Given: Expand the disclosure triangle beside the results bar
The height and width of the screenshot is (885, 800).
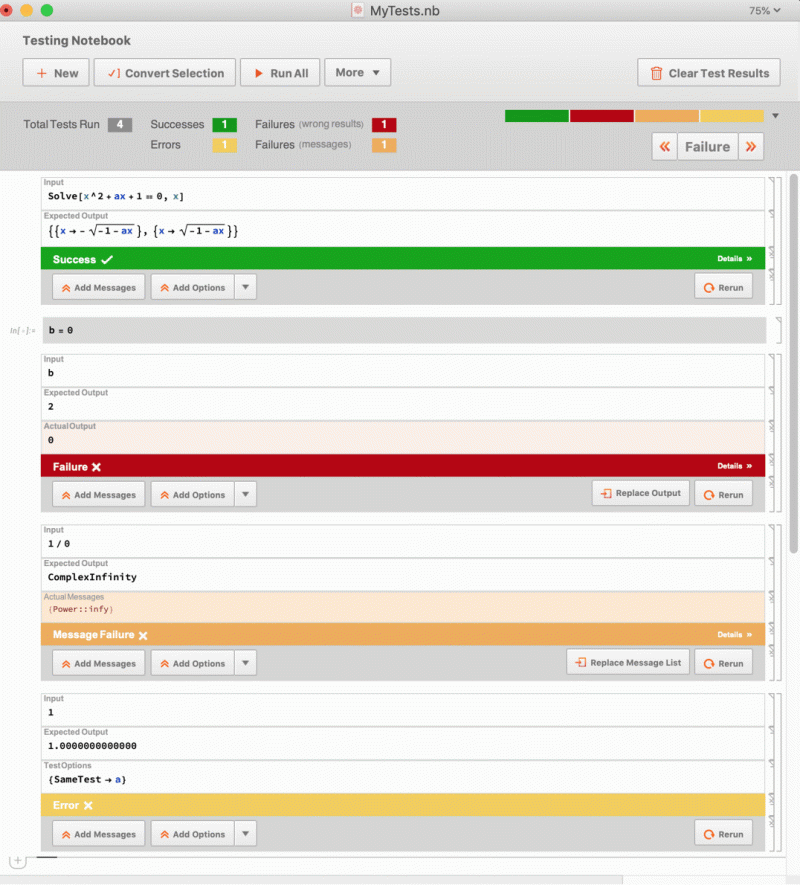Looking at the screenshot, I should coord(776,115).
